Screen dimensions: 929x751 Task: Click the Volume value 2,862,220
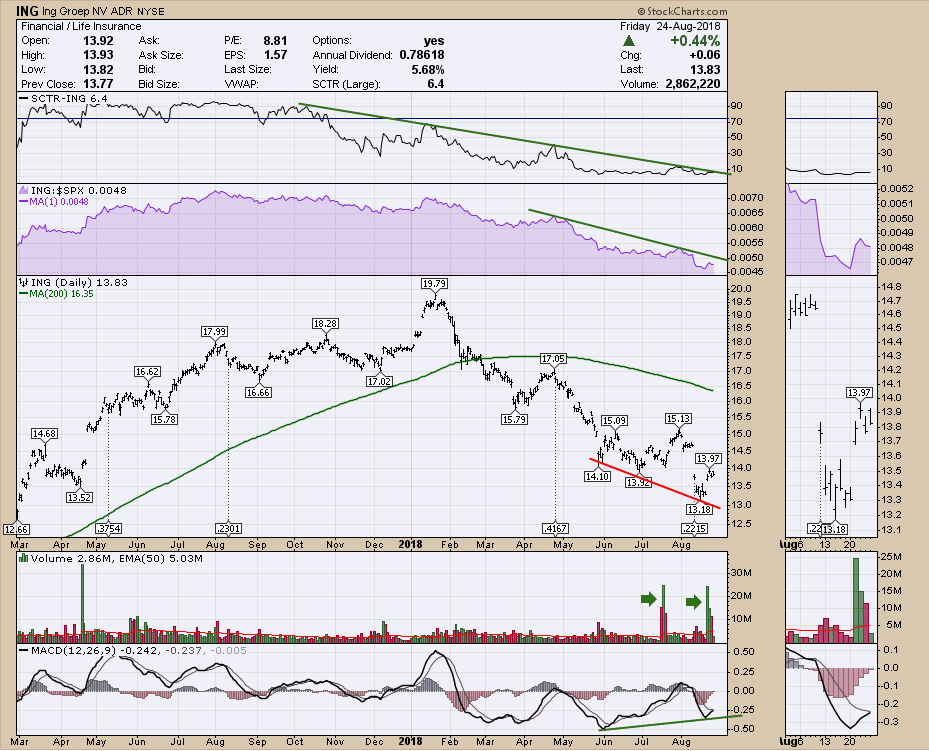[x=693, y=84]
